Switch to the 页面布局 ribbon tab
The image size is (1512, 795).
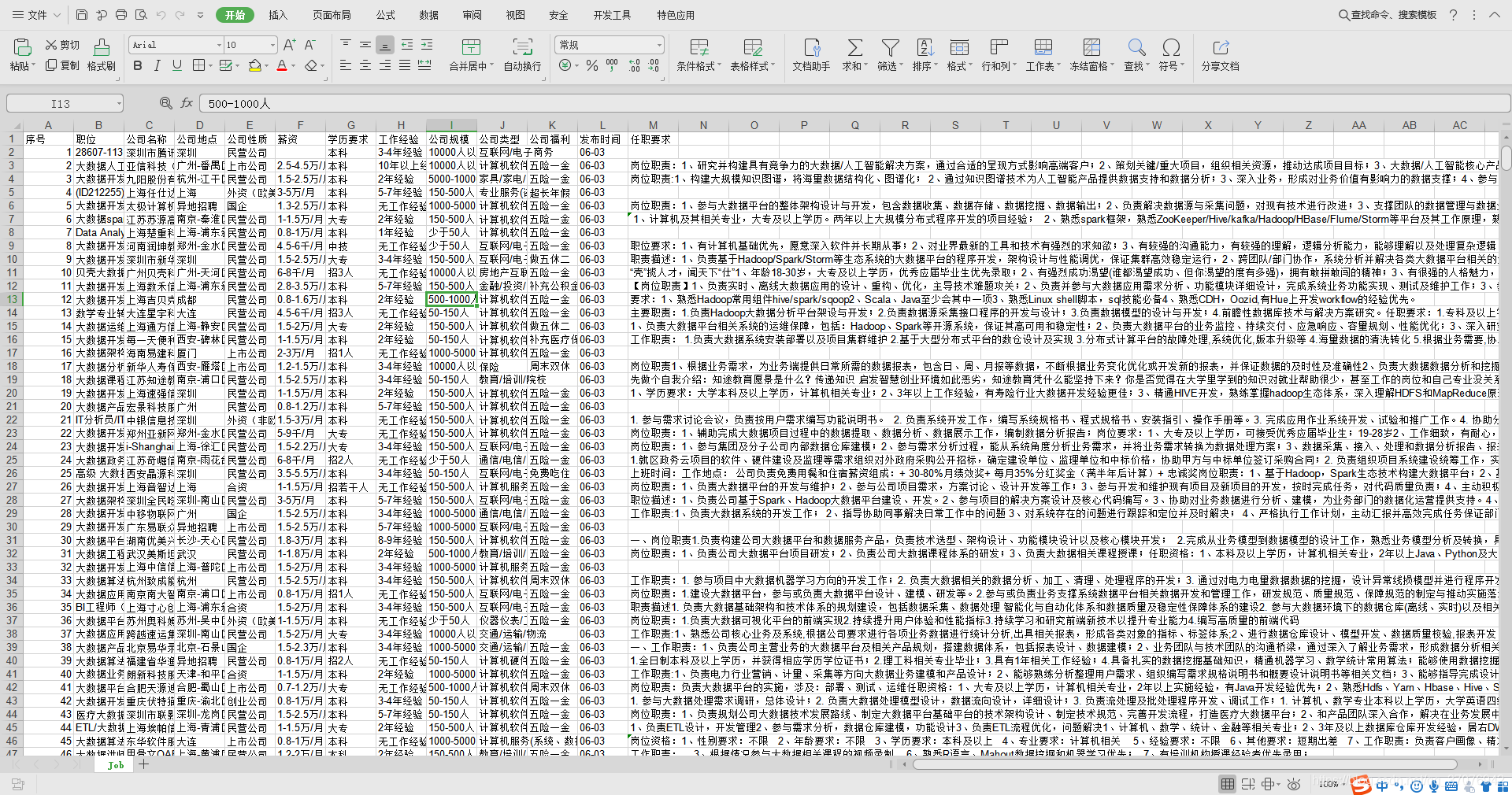coord(332,15)
